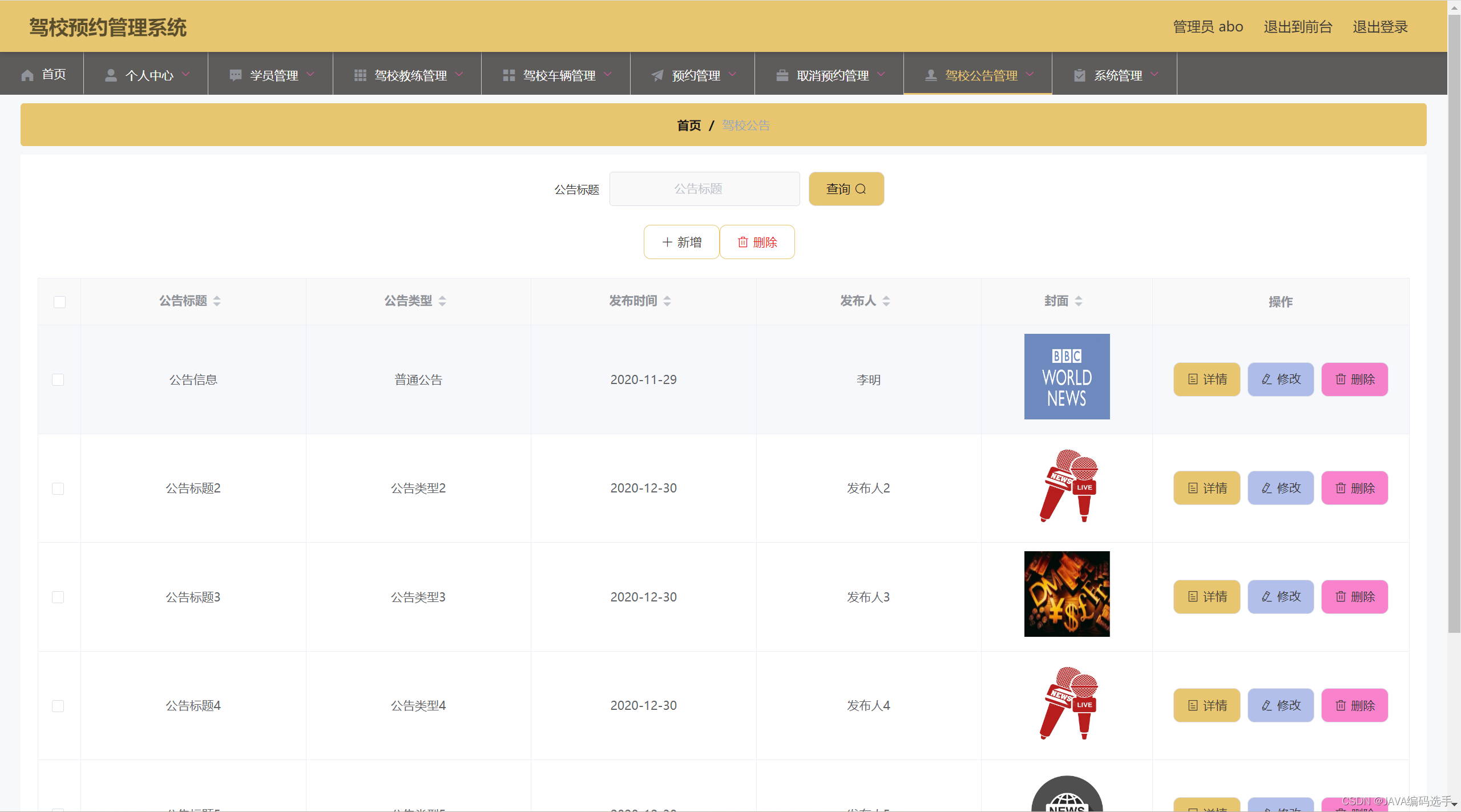The width and height of the screenshot is (1461, 812).
Task: Click the sort arrows beside 发布时间 header
Action: tap(667, 301)
